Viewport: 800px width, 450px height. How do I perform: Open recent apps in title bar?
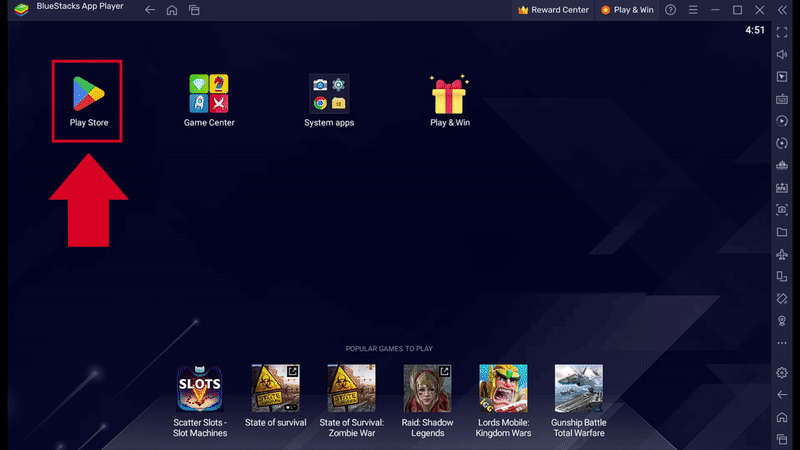pyautogui.click(x=194, y=10)
